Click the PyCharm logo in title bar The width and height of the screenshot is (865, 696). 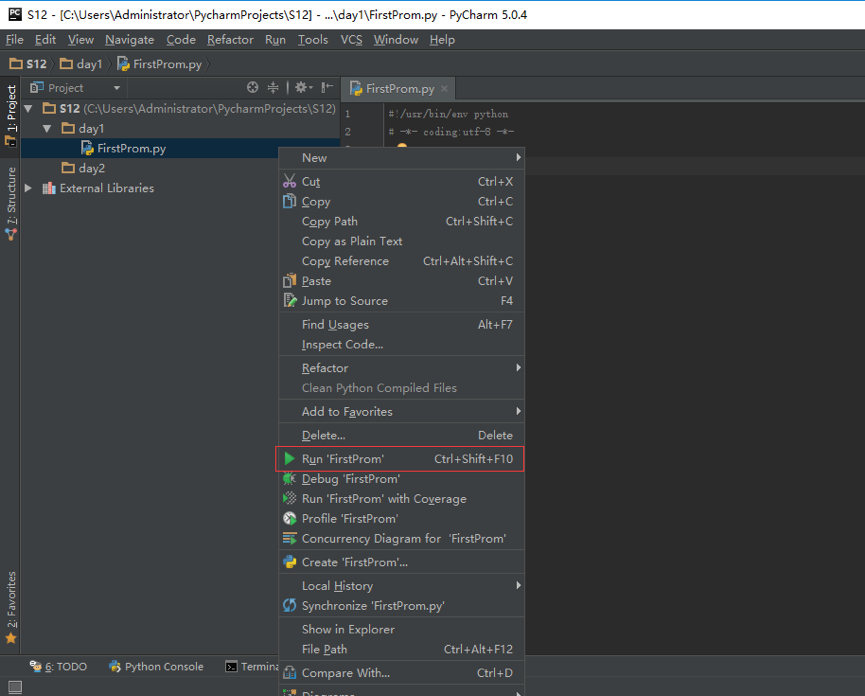pos(15,14)
